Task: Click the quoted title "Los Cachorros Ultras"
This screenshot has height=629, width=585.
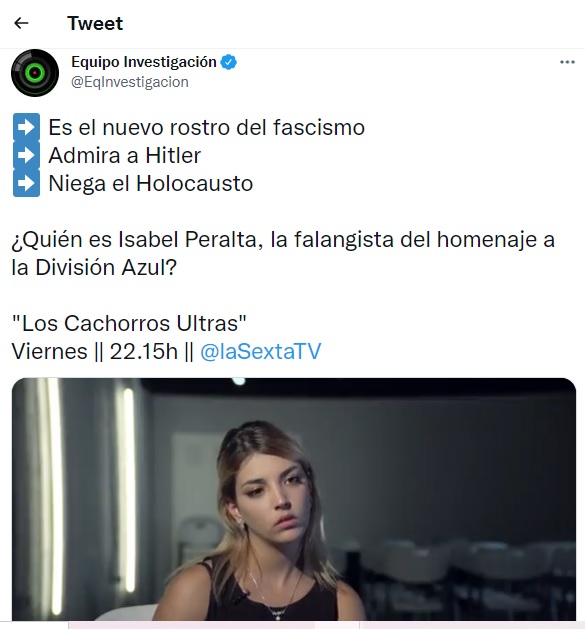Action: point(129,323)
